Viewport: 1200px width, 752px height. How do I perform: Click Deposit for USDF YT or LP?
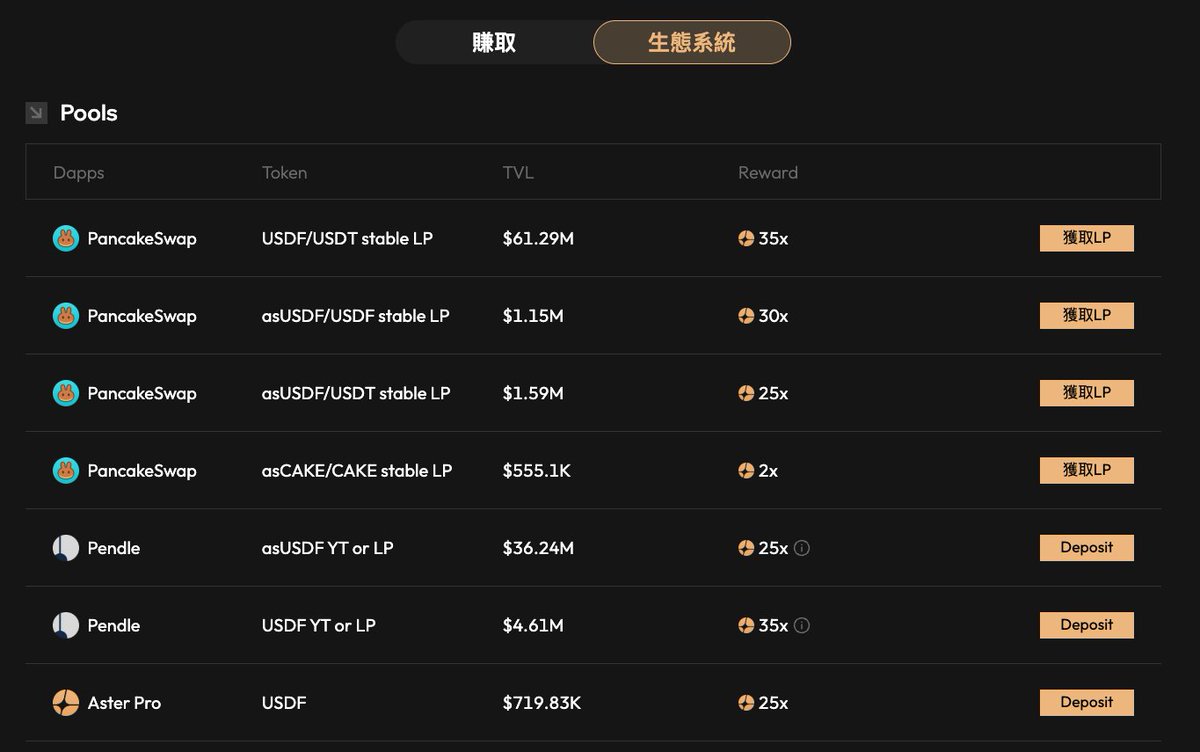pos(1087,625)
